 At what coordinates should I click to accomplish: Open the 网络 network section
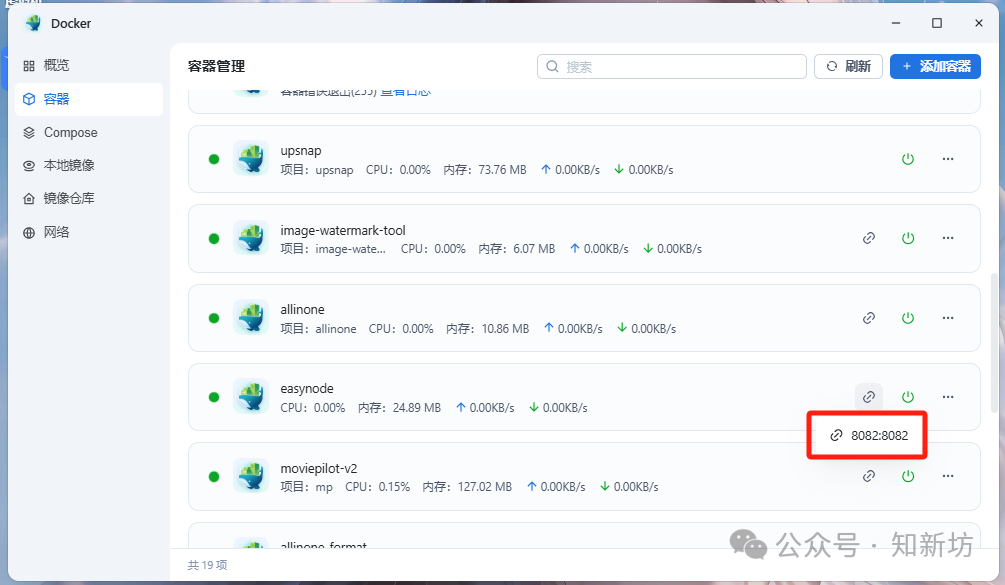[88, 233]
